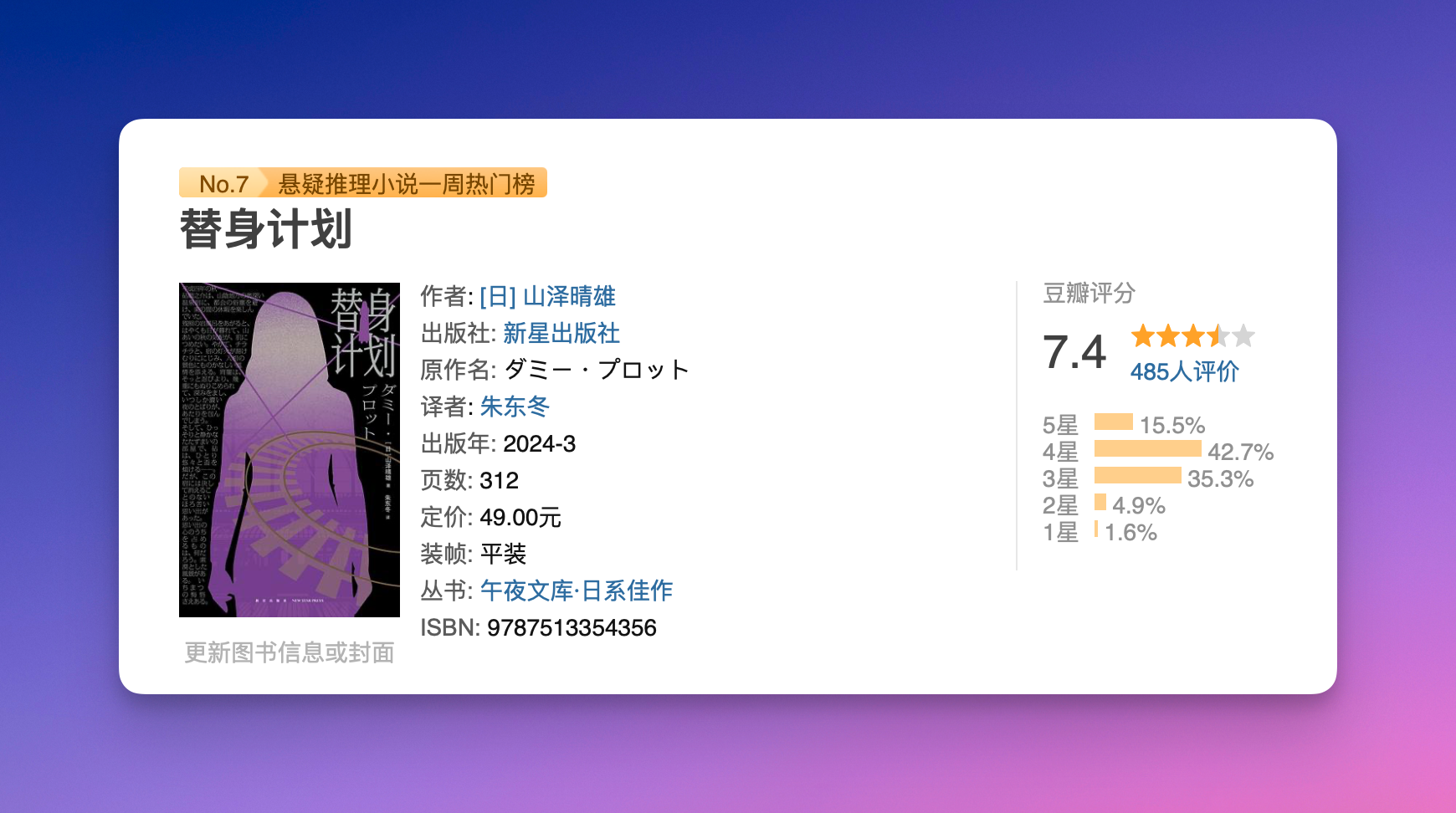The height and width of the screenshot is (813, 1456).
Task: Click the book title 替身计划
Action: point(266,229)
